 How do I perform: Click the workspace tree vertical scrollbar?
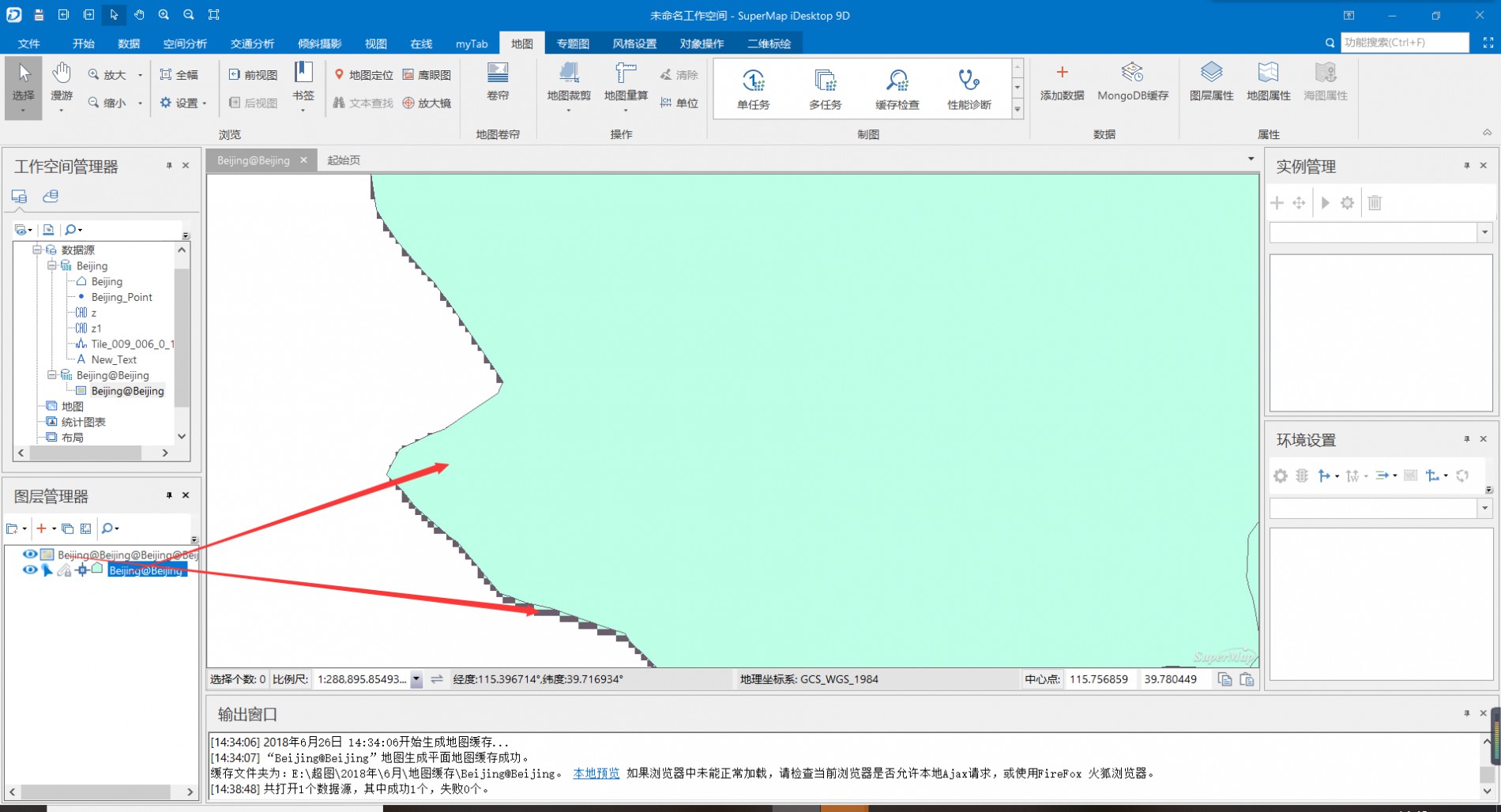pyautogui.click(x=182, y=337)
